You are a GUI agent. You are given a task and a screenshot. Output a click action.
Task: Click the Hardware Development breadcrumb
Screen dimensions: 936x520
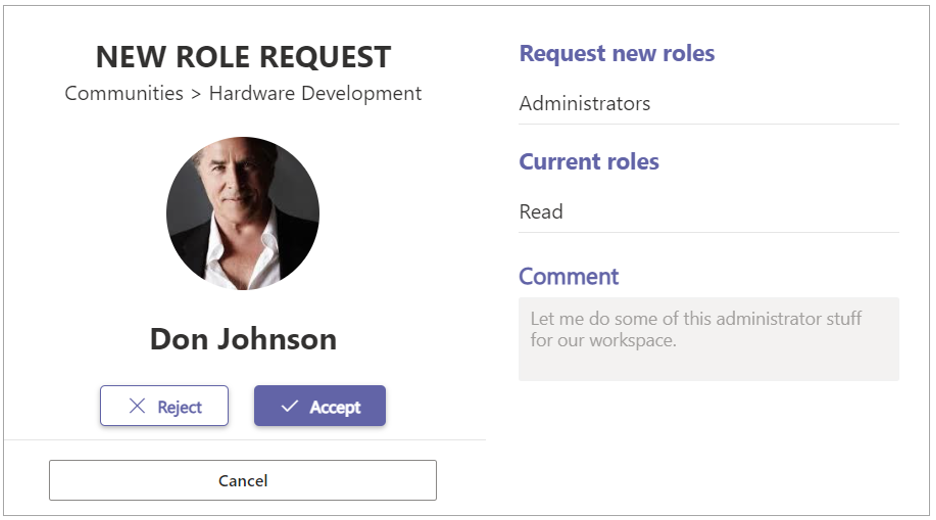pos(315,94)
